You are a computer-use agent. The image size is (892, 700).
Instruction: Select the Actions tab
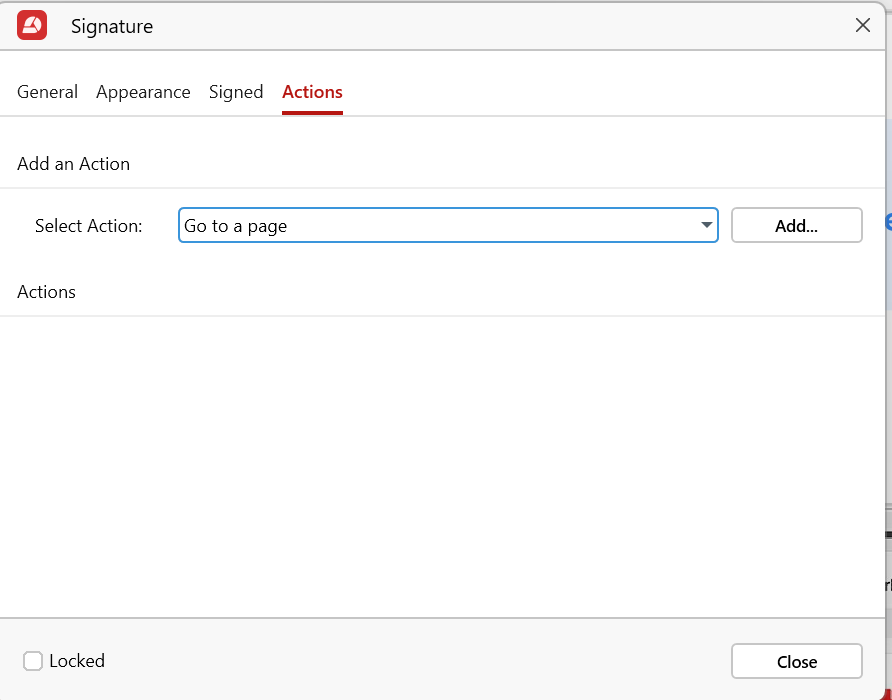pyautogui.click(x=312, y=92)
